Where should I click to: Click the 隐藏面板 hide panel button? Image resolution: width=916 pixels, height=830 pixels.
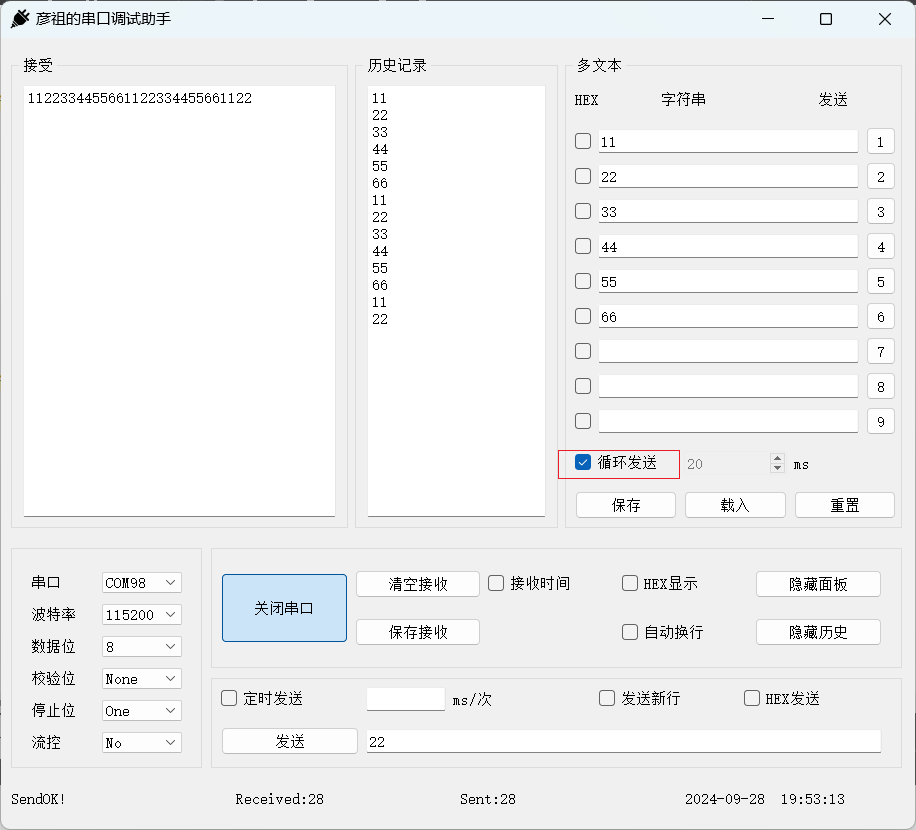click(x=818, y=584)
